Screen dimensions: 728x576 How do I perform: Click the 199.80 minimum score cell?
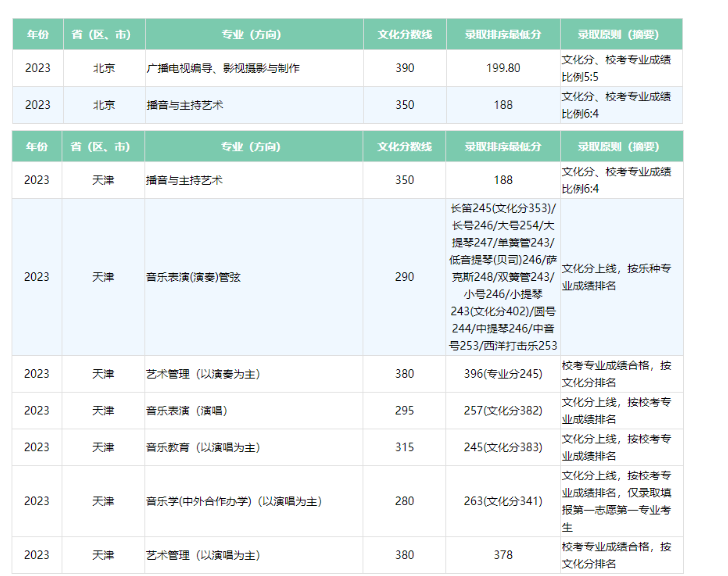[x=503, y=68]
